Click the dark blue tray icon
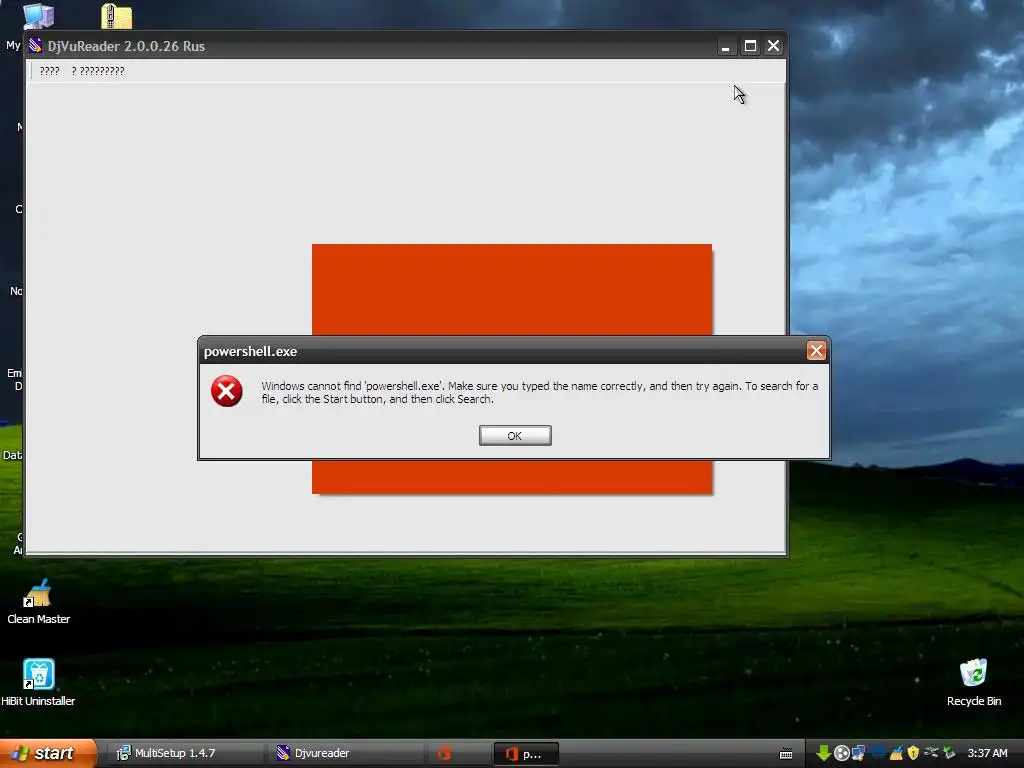 coord(878,752)
